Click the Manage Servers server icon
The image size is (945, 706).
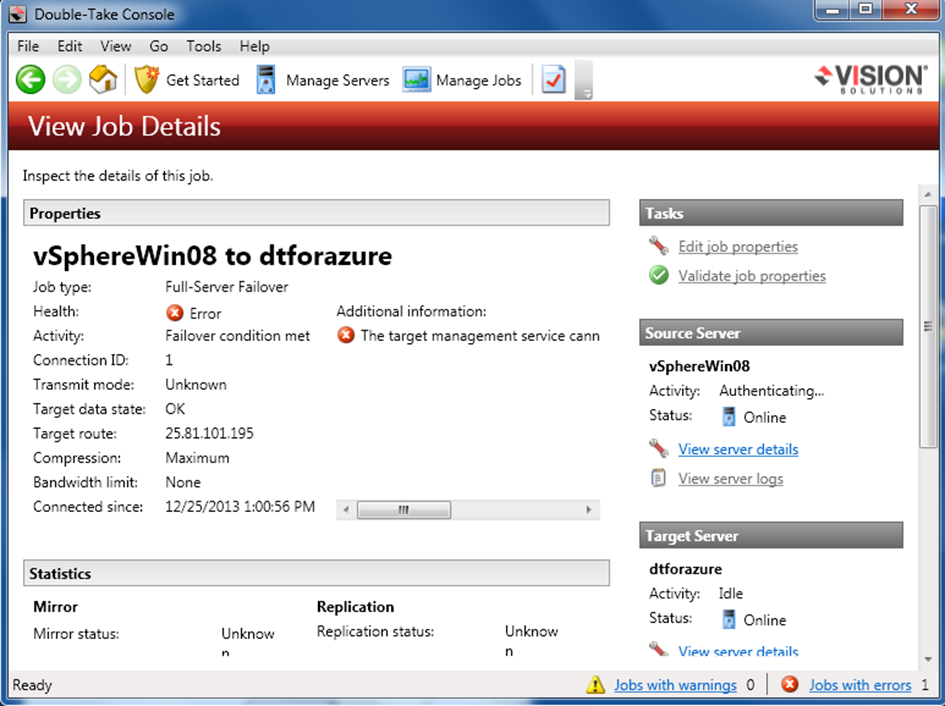[266, 80]
